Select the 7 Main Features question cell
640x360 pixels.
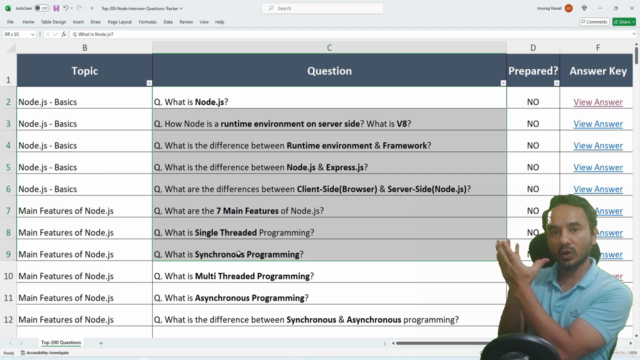click(x=329, y=207)
